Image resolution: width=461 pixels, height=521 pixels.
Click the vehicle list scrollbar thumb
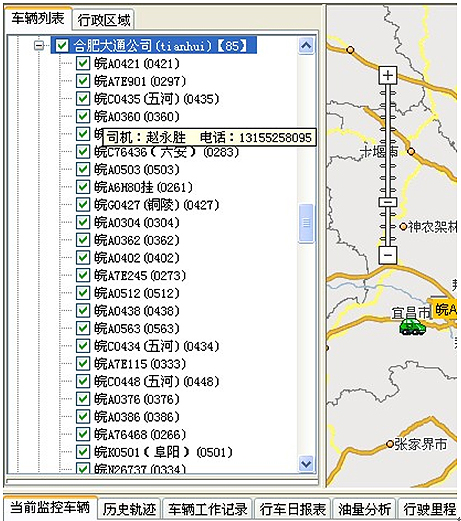[306, 223]
